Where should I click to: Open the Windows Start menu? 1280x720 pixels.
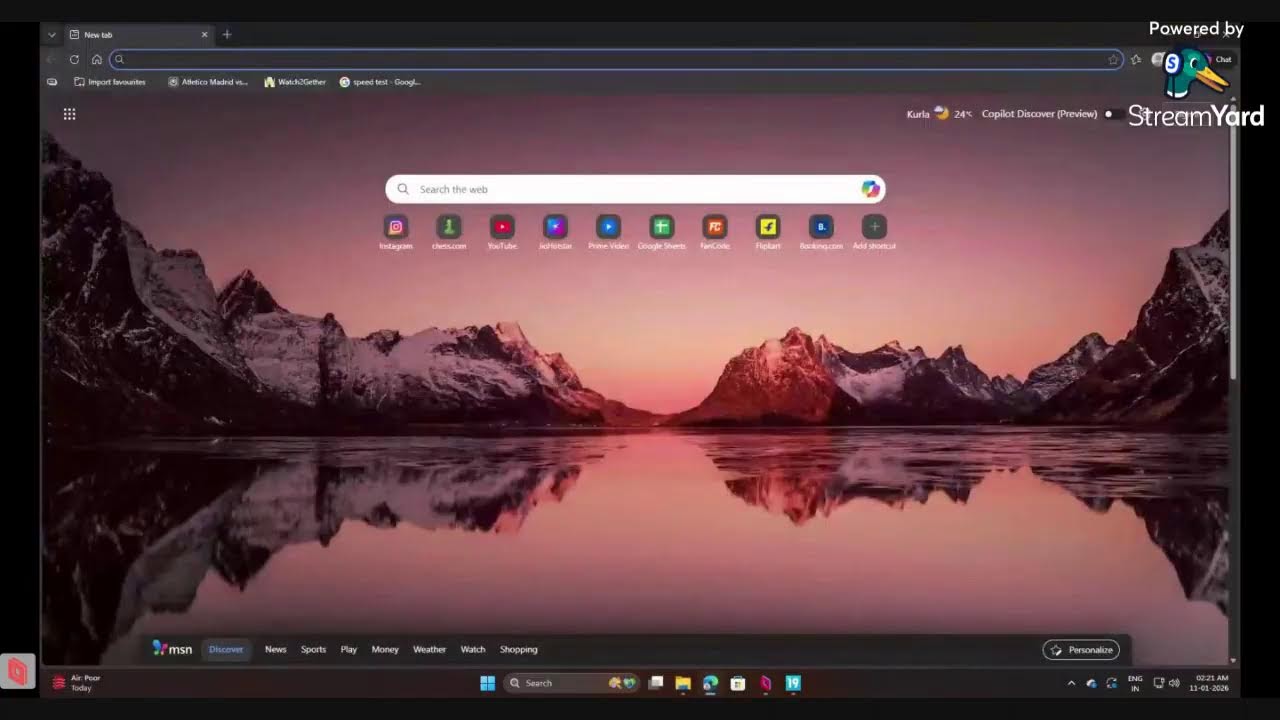487,683
